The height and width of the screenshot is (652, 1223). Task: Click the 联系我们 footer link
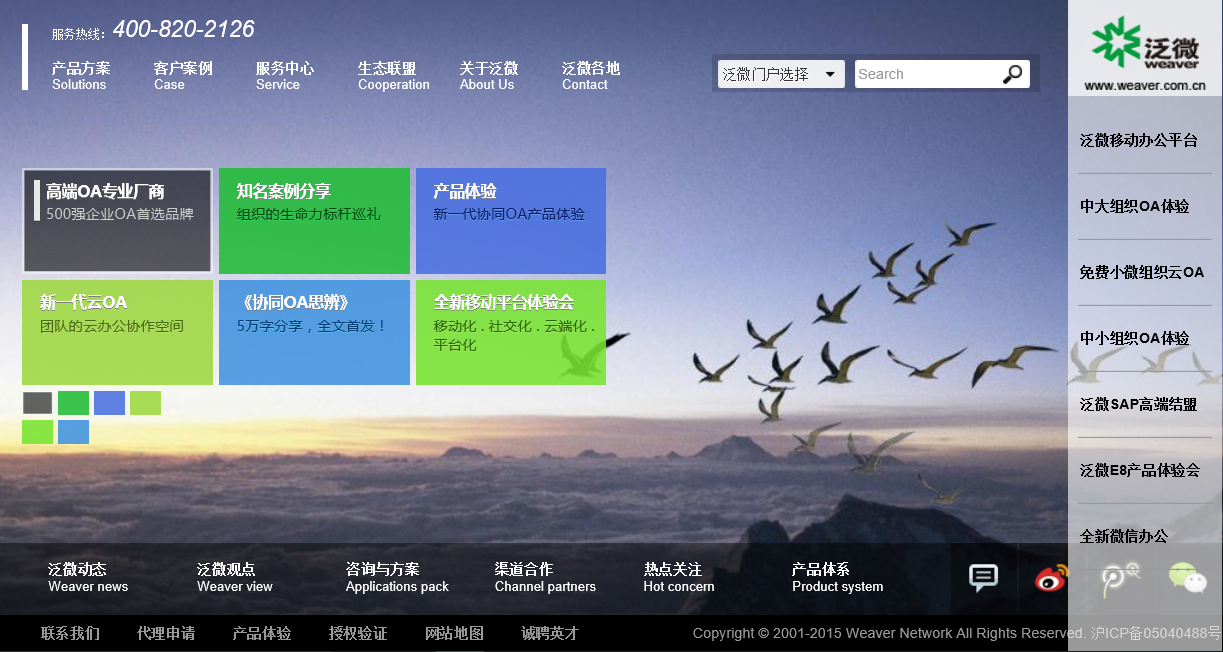(69, 633)
